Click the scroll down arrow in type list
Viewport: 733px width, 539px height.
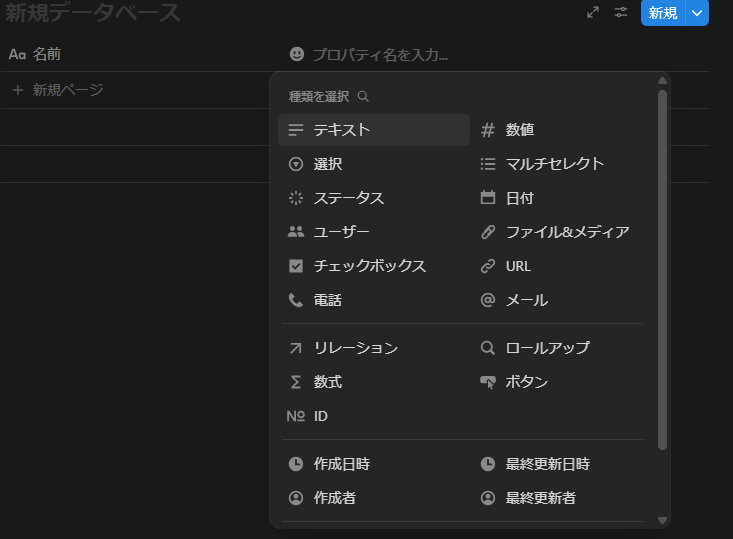coord(661,520)
